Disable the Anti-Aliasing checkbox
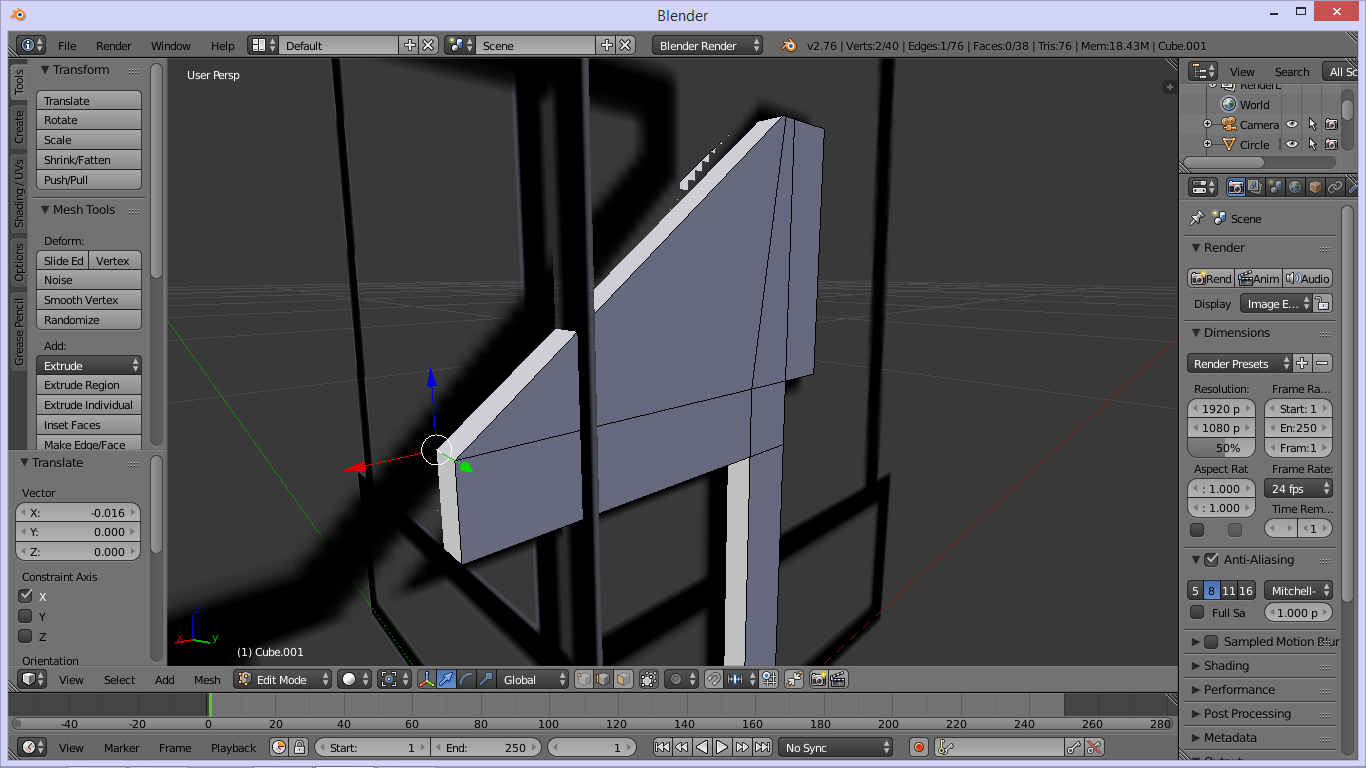The height and width of the screenshot is (768, 1366). pos(1212,560)
